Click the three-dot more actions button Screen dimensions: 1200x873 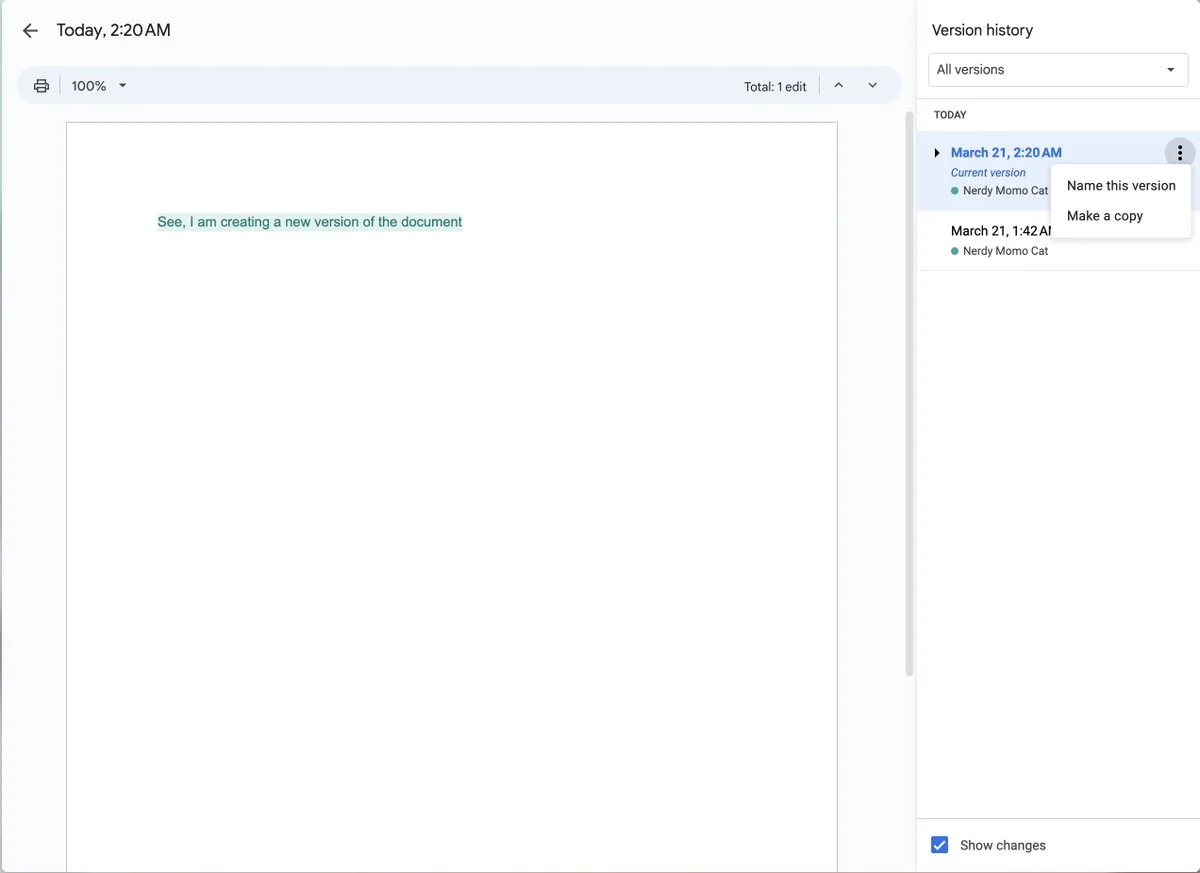[x=1180, y=153]
